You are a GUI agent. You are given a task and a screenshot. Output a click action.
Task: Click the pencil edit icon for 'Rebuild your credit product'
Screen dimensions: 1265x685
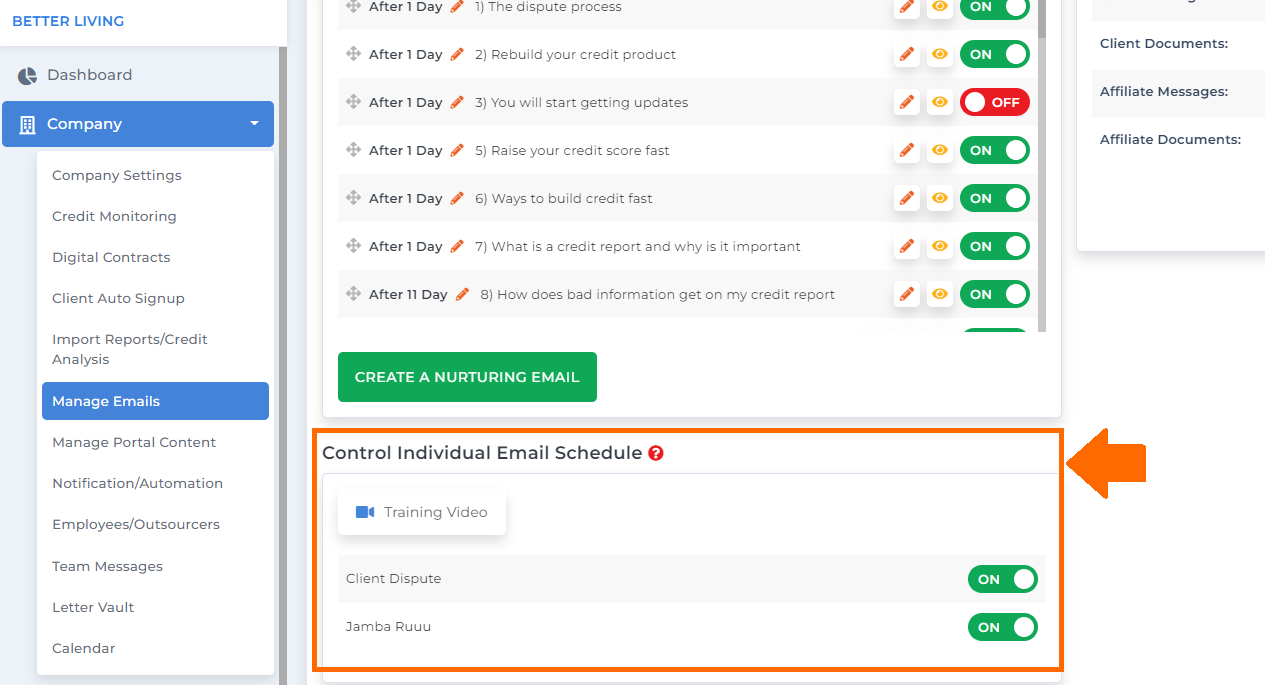coord(907,54)
